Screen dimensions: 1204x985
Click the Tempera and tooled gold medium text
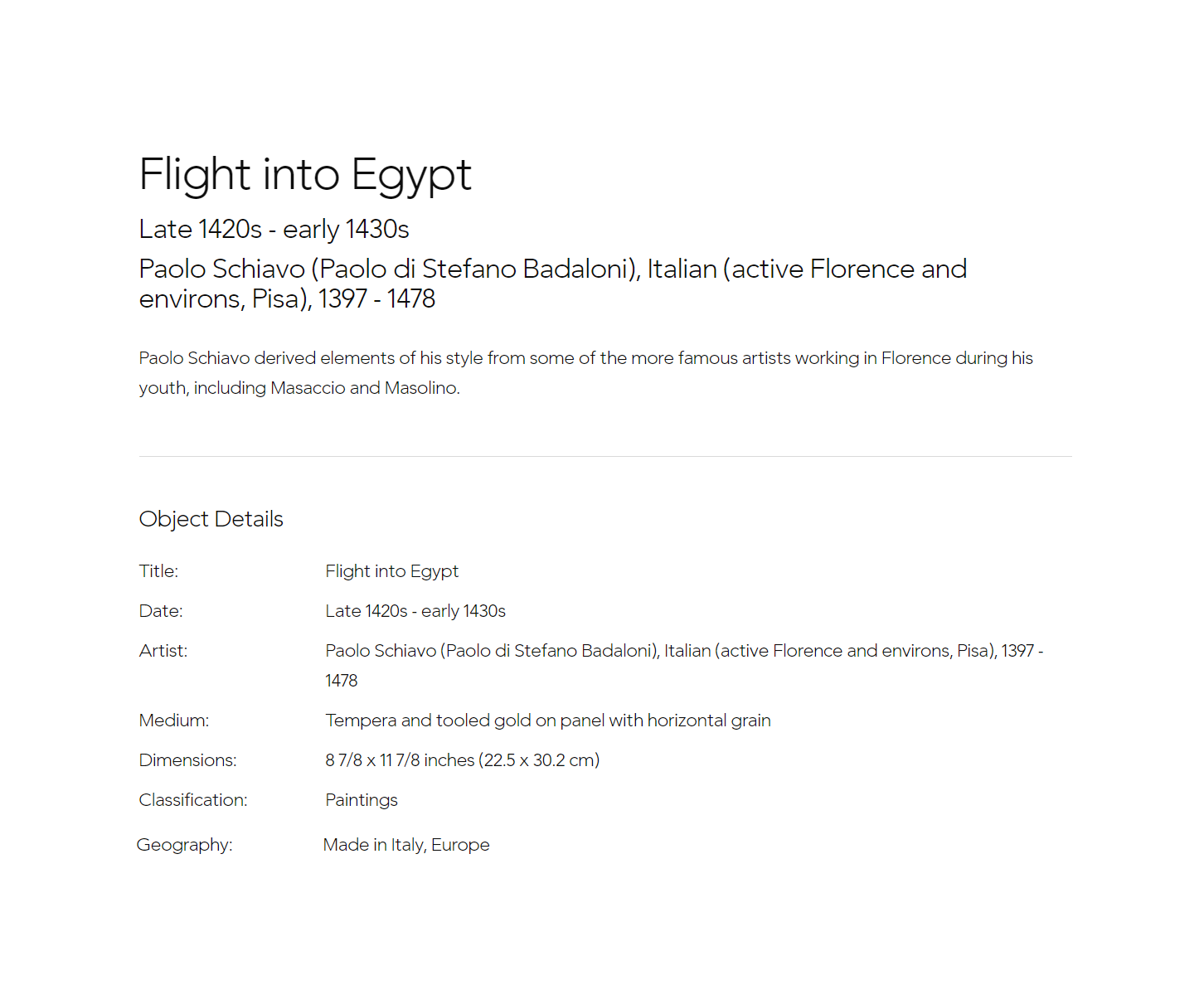[548, 721]
